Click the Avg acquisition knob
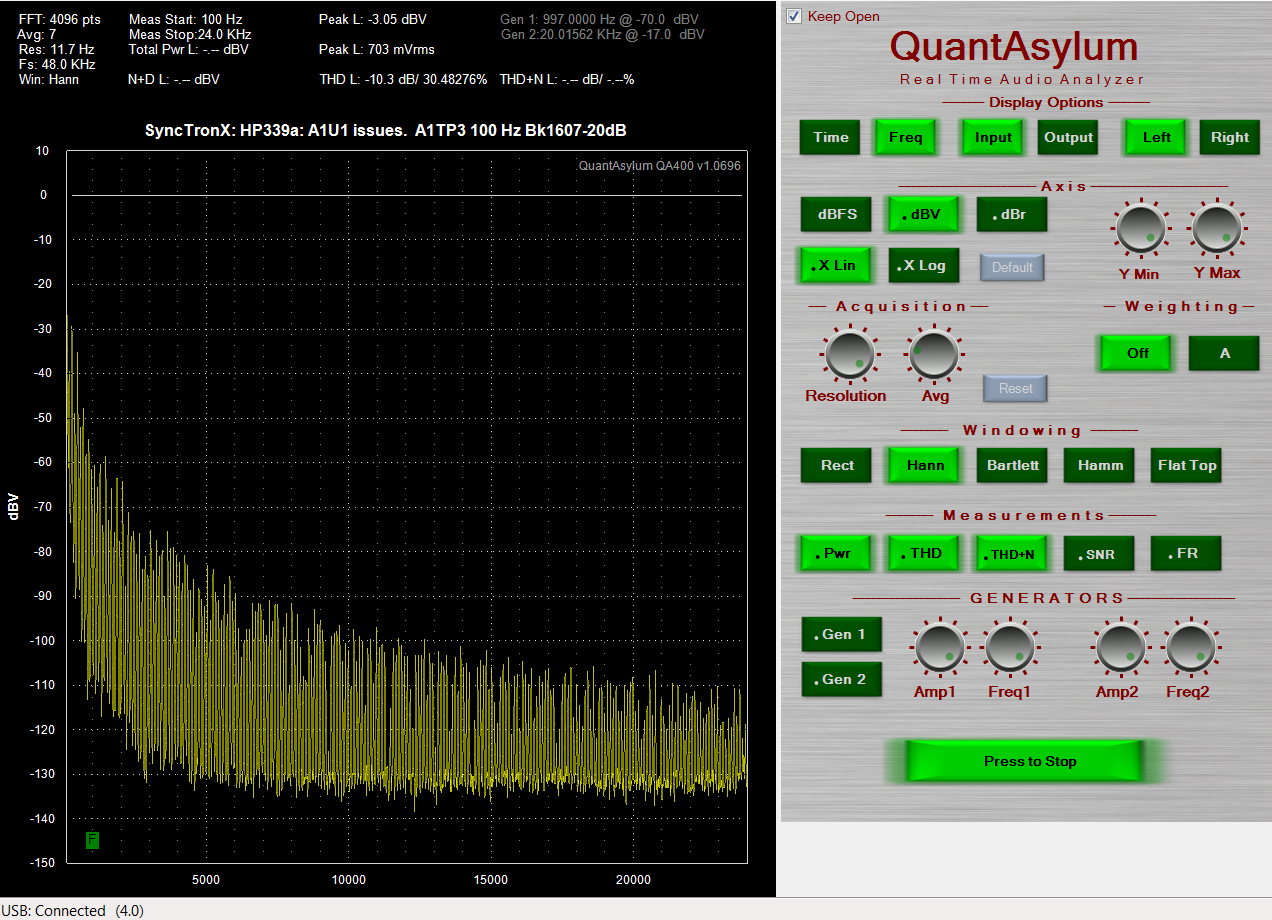This screenshot has width=1272, height=920. tap(934, 354)
